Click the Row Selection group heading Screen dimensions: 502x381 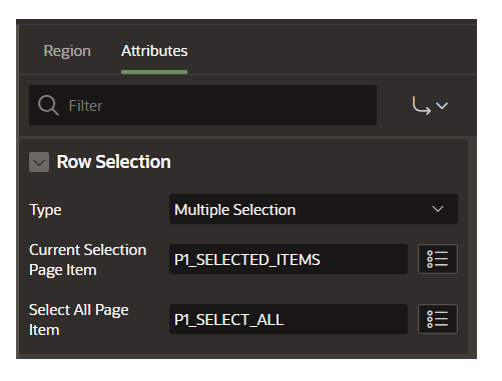pyautogui.click(x=114, y=162)
